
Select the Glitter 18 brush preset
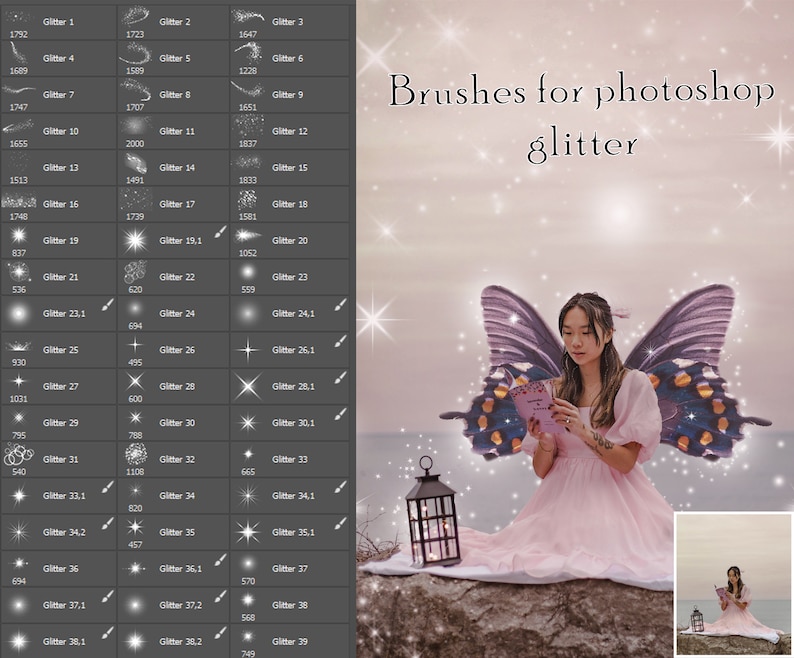[x=290, y=204]
